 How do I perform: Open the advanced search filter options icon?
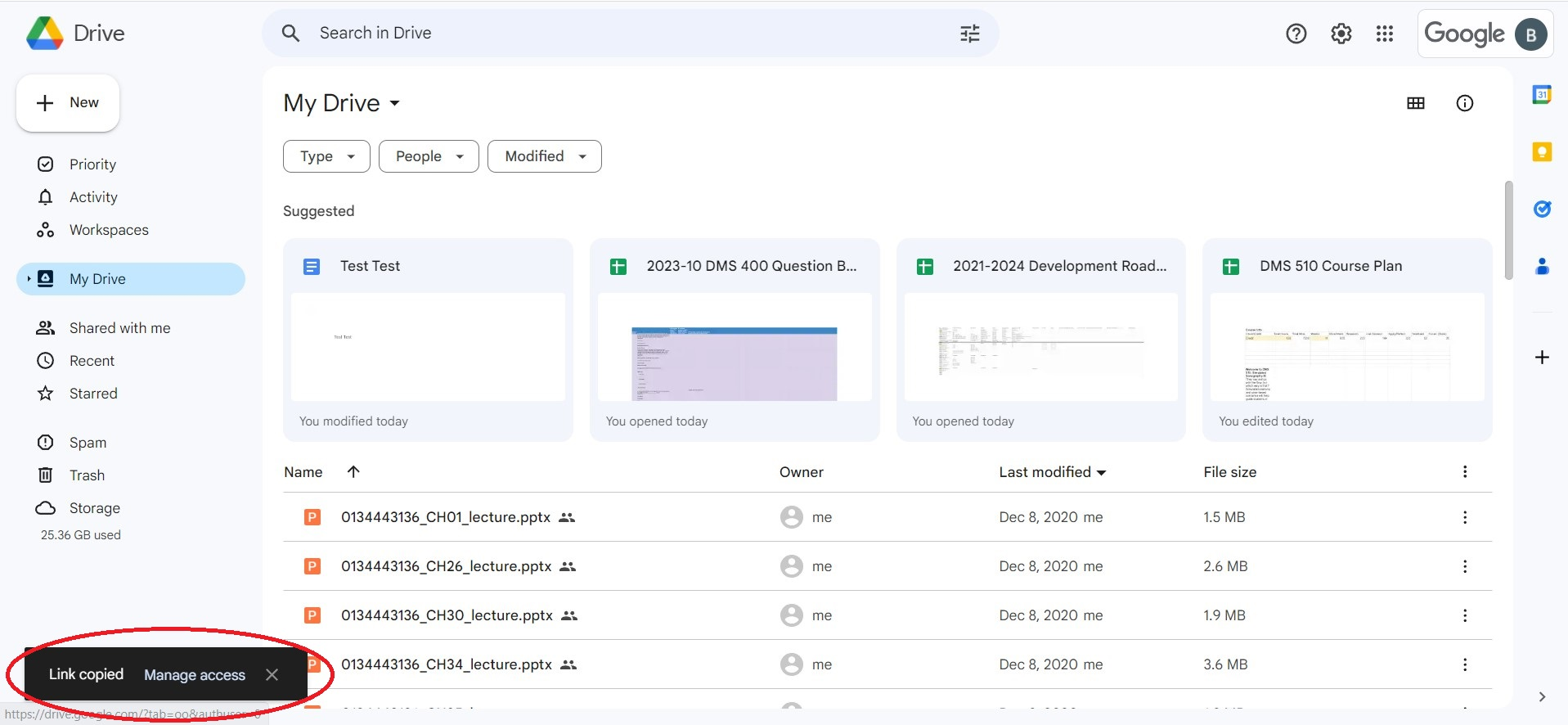point(969,34)
